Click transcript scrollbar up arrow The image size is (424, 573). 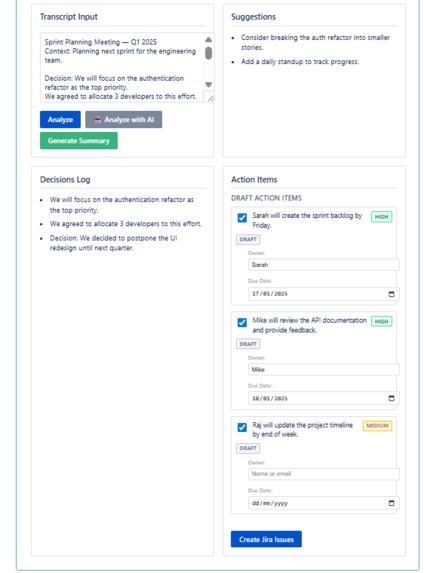click(x=208, y=39)
